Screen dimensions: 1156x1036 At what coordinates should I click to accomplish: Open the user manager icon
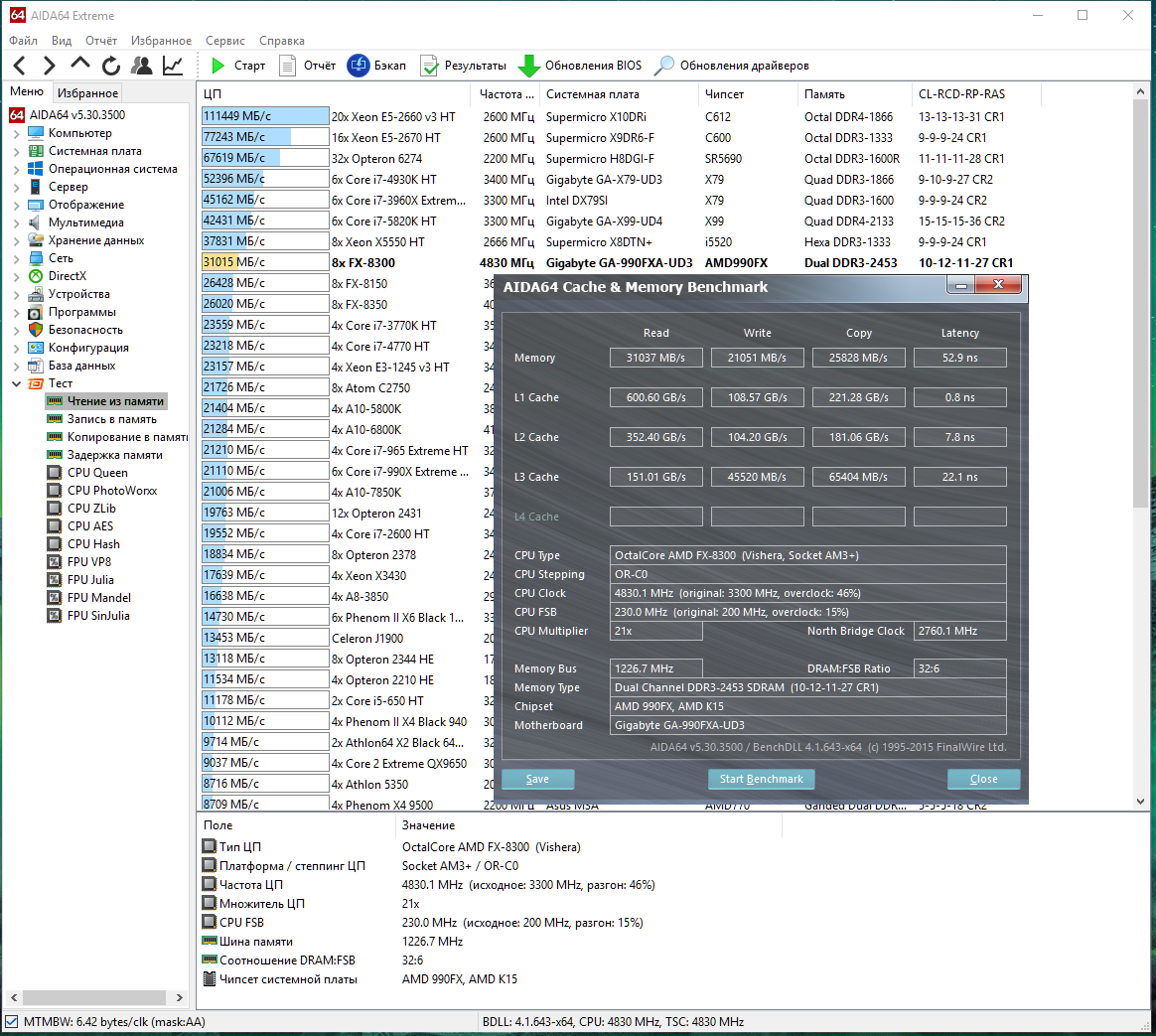click(142, 66)
